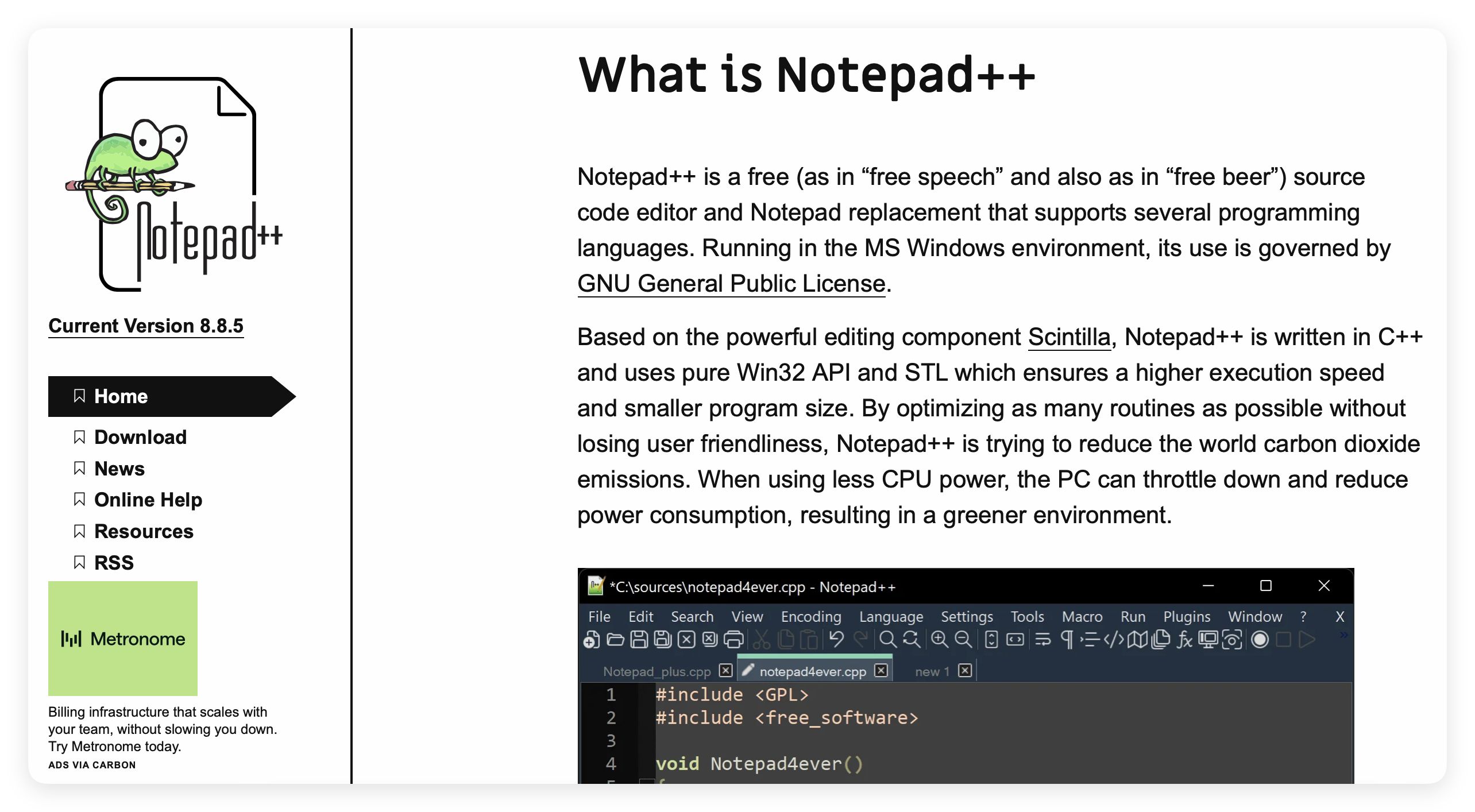Switch to the Notepad_plus.cpp tab
The height and width of the screenshot is (812, 1475).
click(657, 671)
